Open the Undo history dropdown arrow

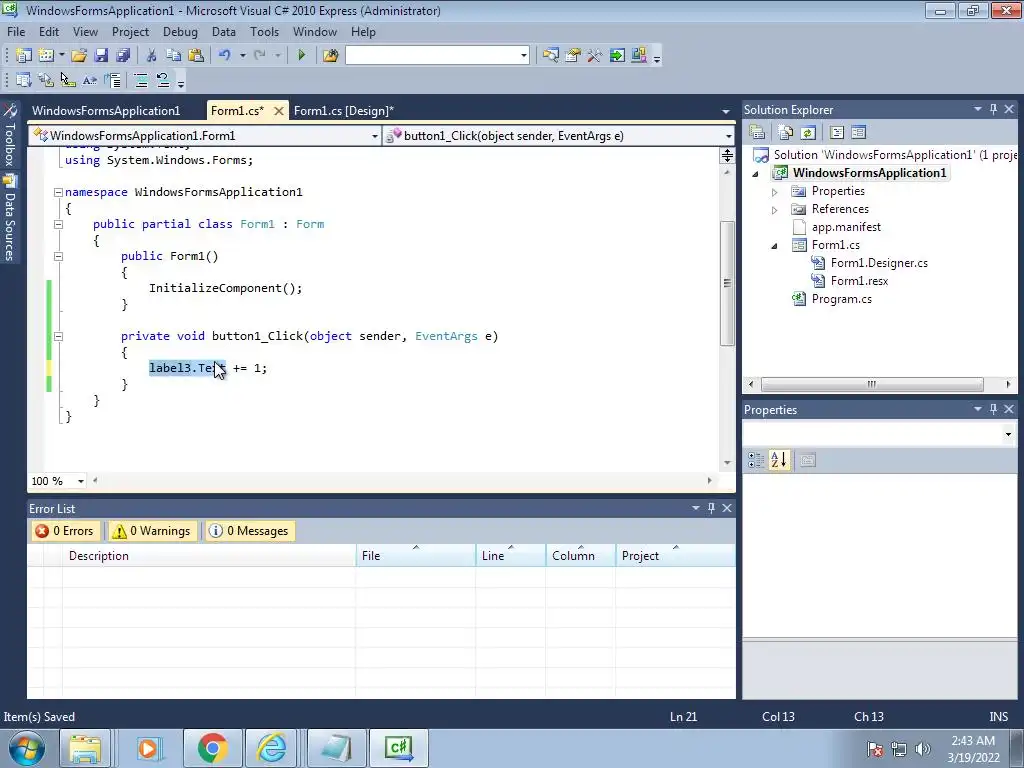(x=242, y=56)
